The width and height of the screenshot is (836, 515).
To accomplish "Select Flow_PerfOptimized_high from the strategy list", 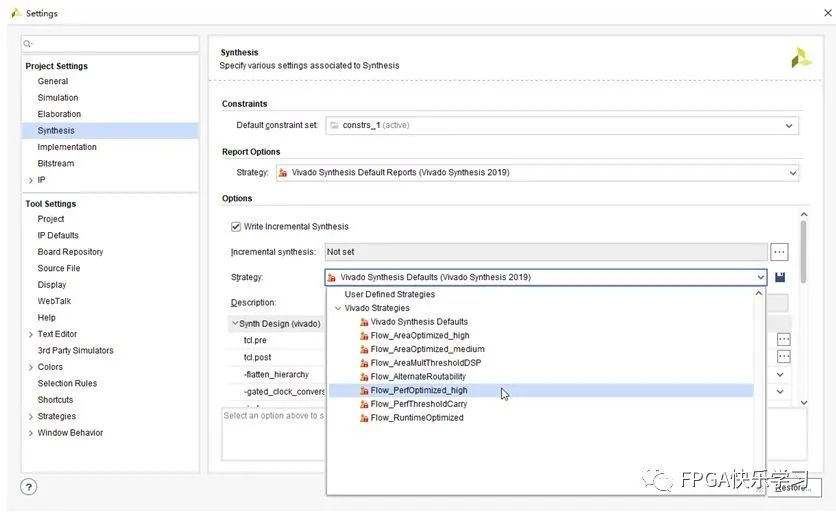I will click(418, 391).
